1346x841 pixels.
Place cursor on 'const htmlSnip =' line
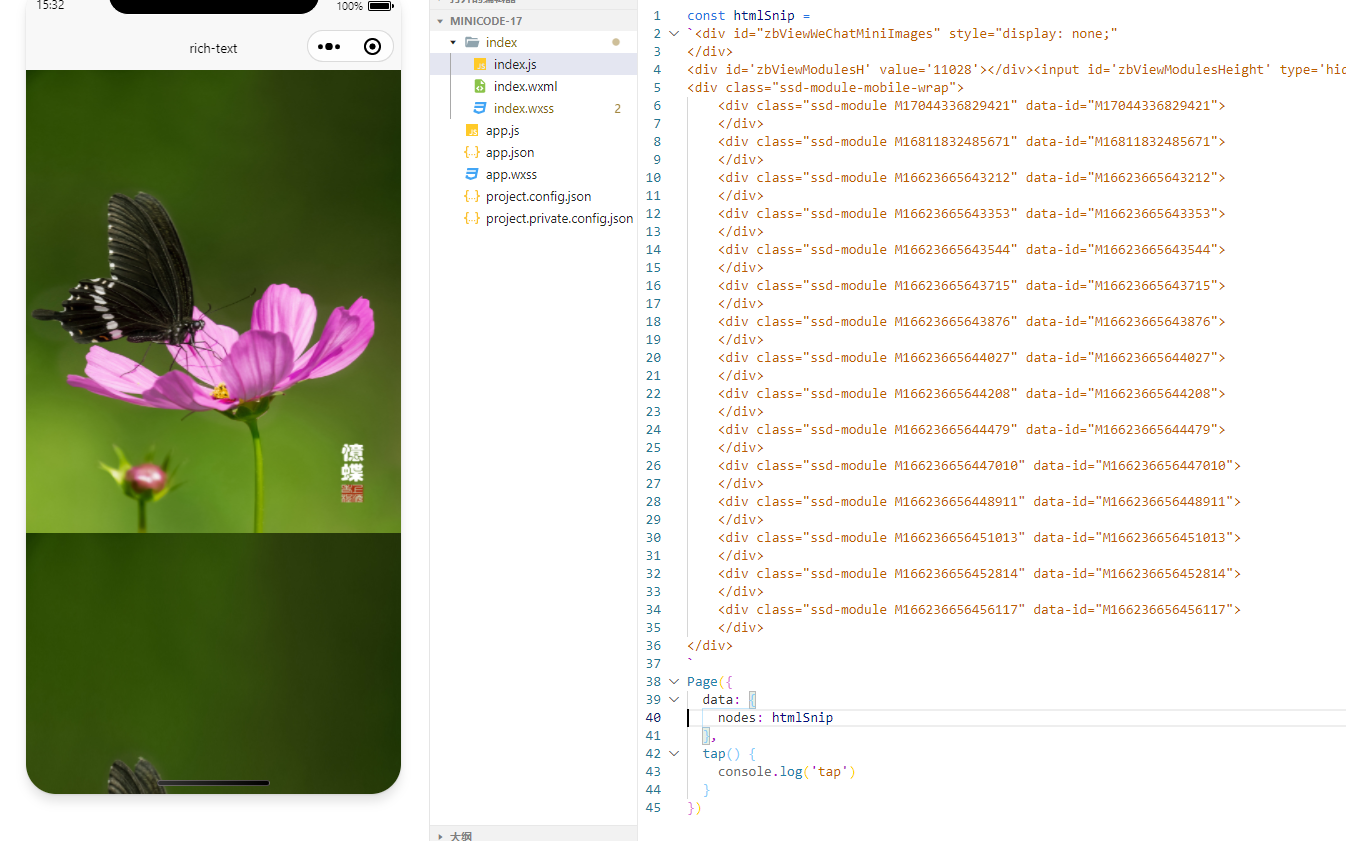749,16
